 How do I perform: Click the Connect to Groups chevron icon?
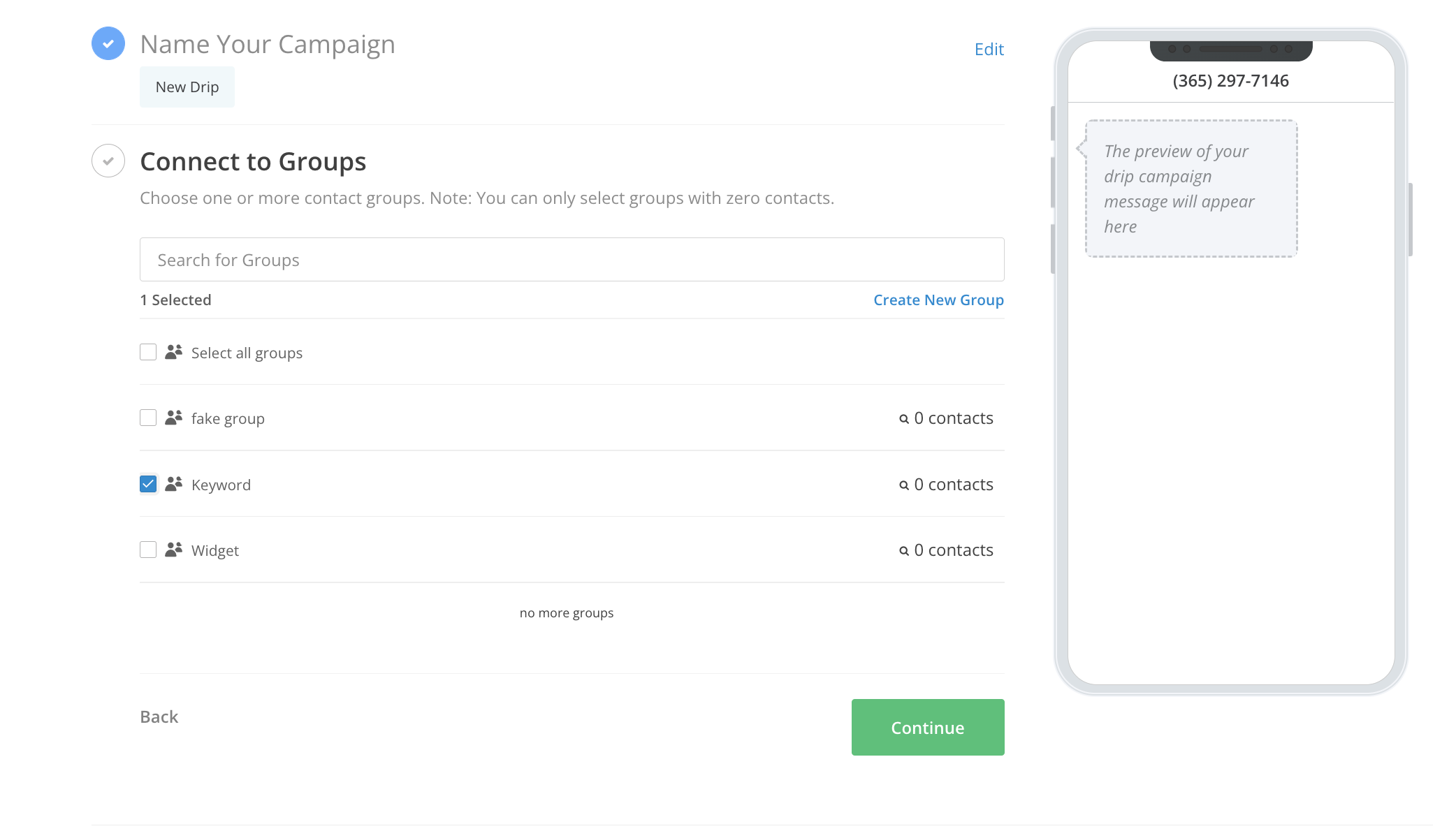[x=108, y=160]
